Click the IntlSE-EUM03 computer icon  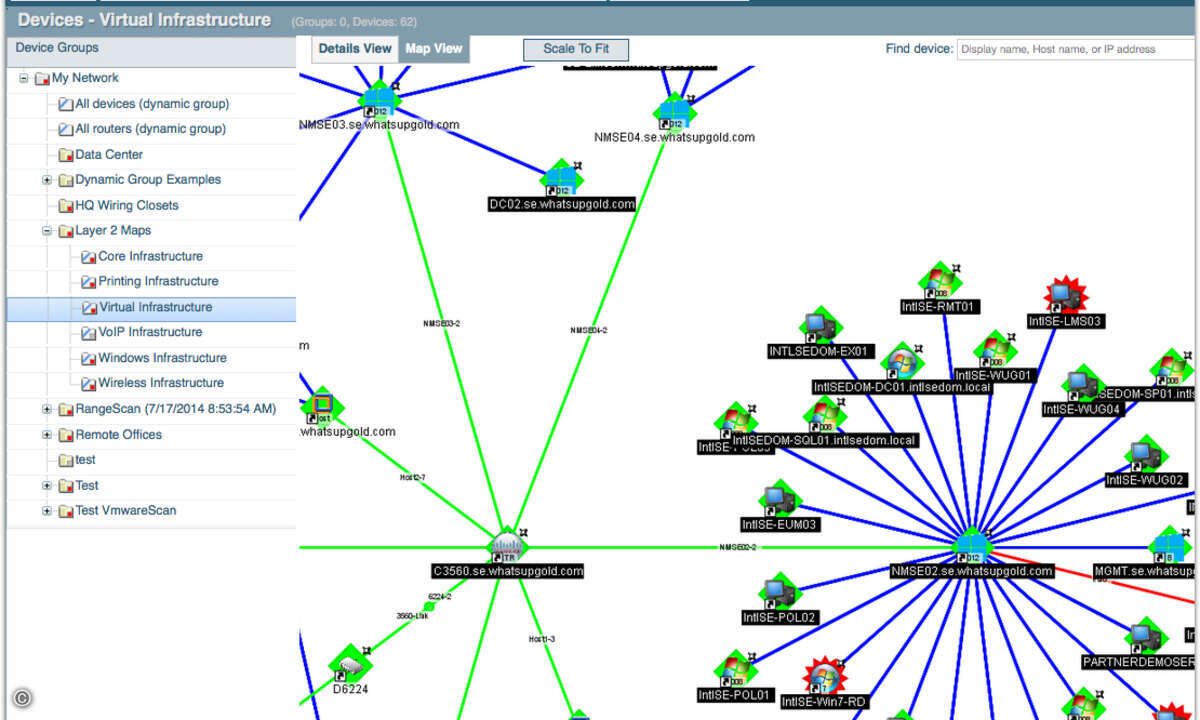(x=780, y=500)
